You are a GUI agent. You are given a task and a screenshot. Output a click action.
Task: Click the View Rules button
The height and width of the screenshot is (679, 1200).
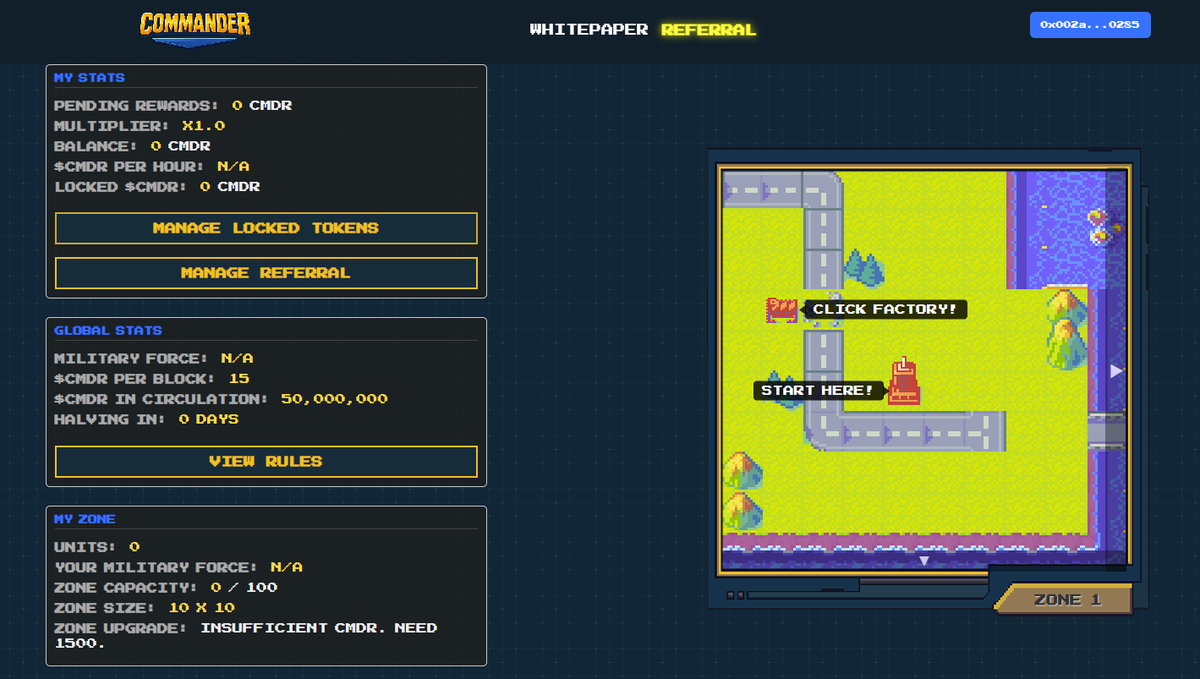pyautogui.click(x=266, y=462)
